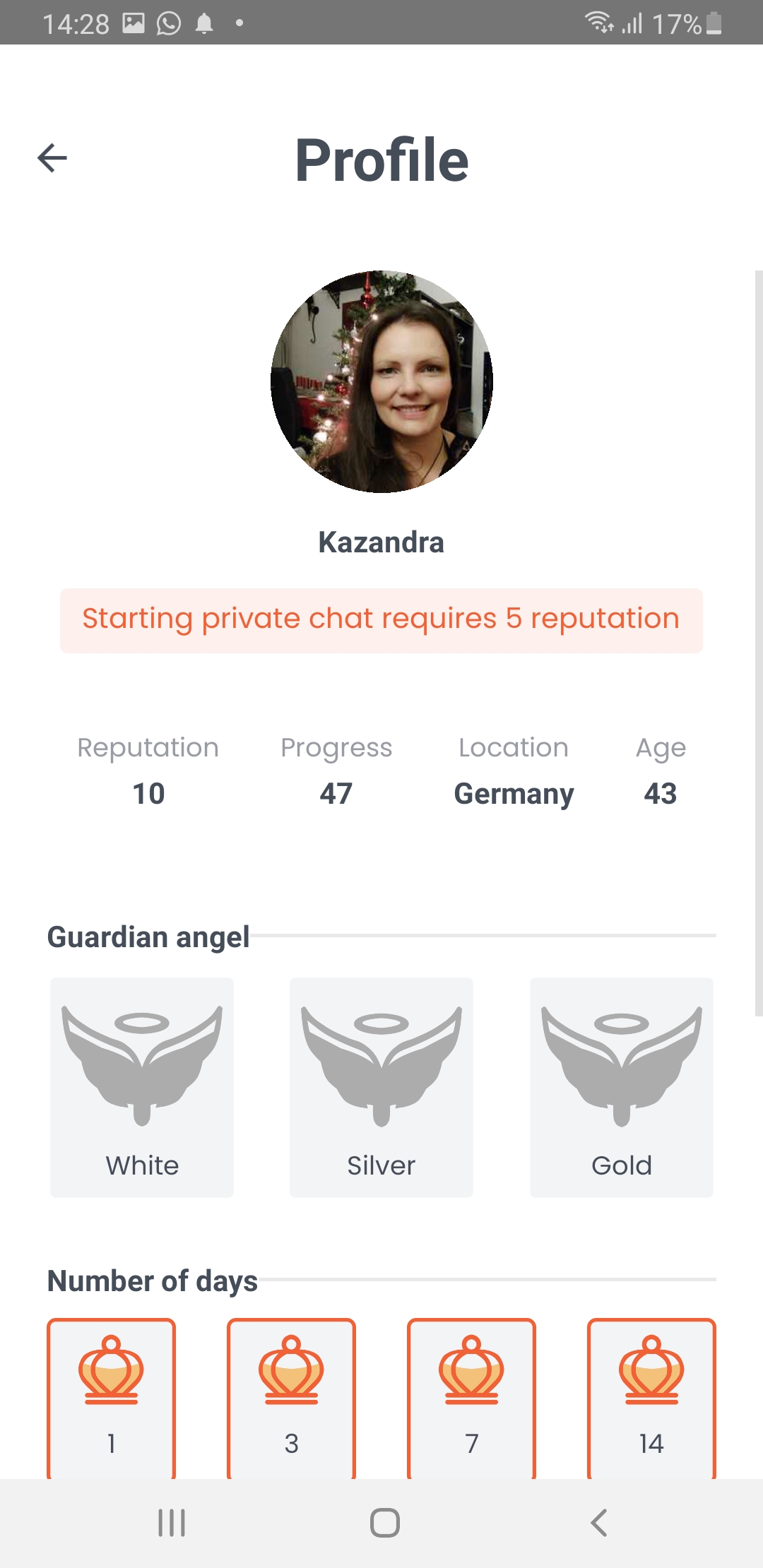Tap the Progress value 47
This screenshot has width=763, height=1568.
click(x=336, y=793)
